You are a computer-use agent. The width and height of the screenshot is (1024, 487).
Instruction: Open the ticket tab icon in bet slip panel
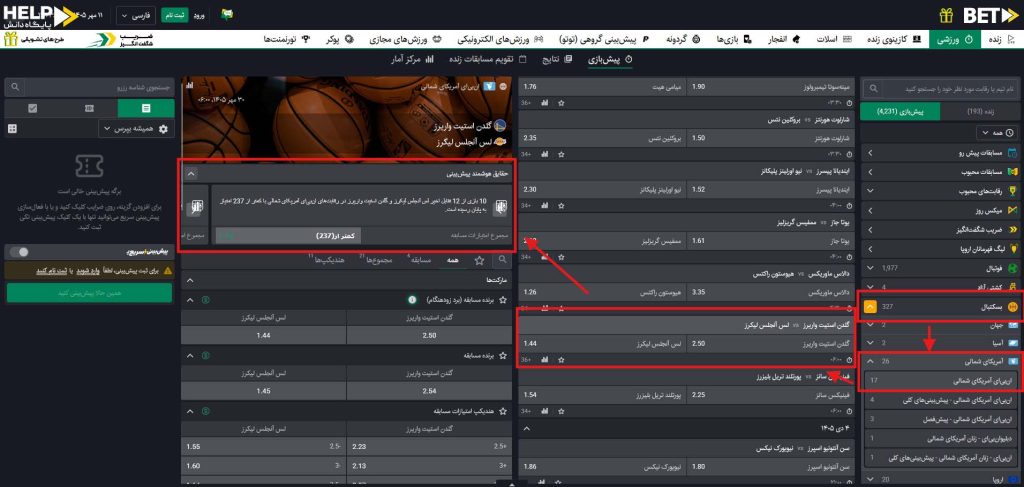[x=89, y=108]
